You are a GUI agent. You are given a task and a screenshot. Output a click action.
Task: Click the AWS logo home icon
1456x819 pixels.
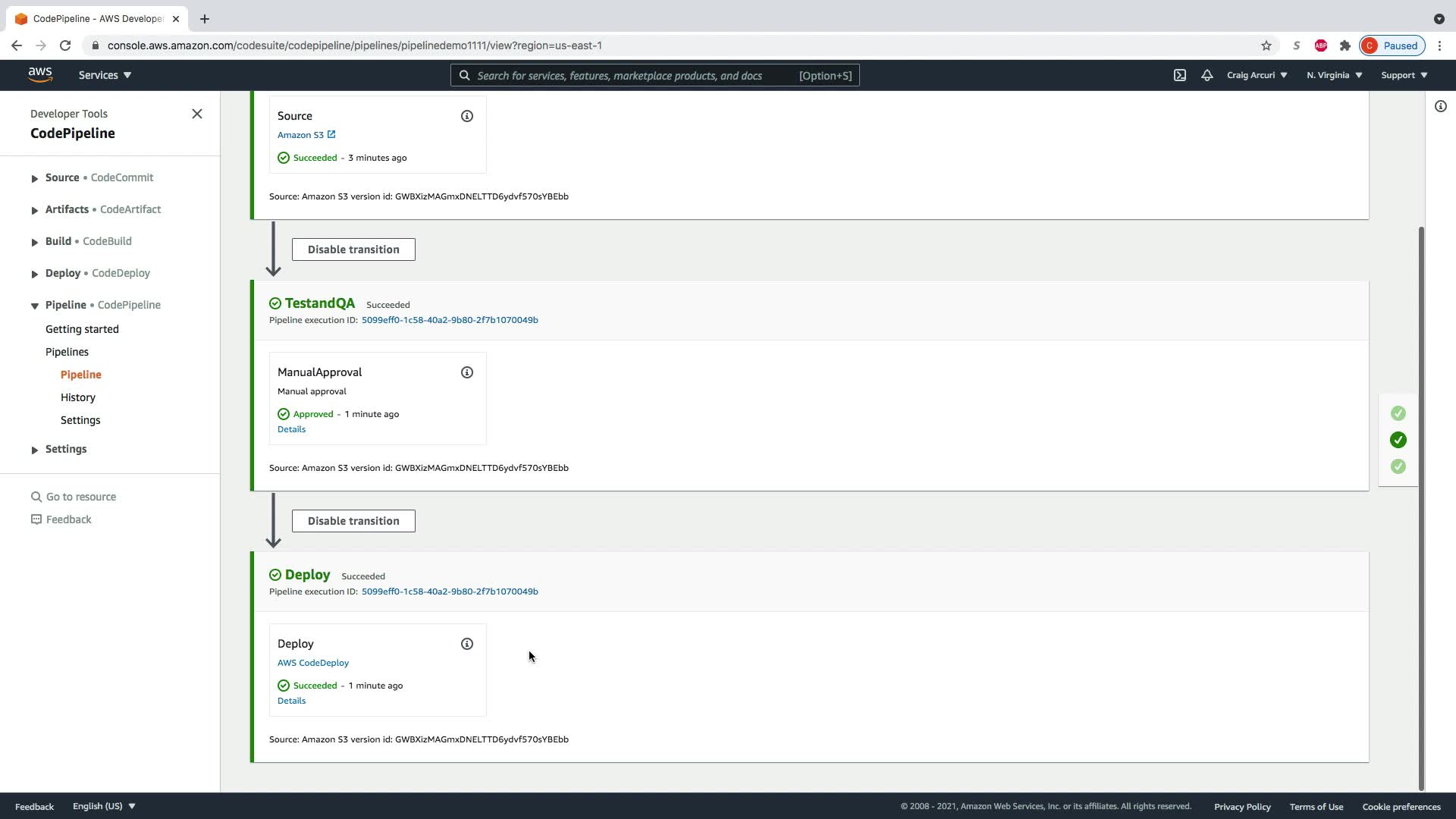(x=40, y=74)
